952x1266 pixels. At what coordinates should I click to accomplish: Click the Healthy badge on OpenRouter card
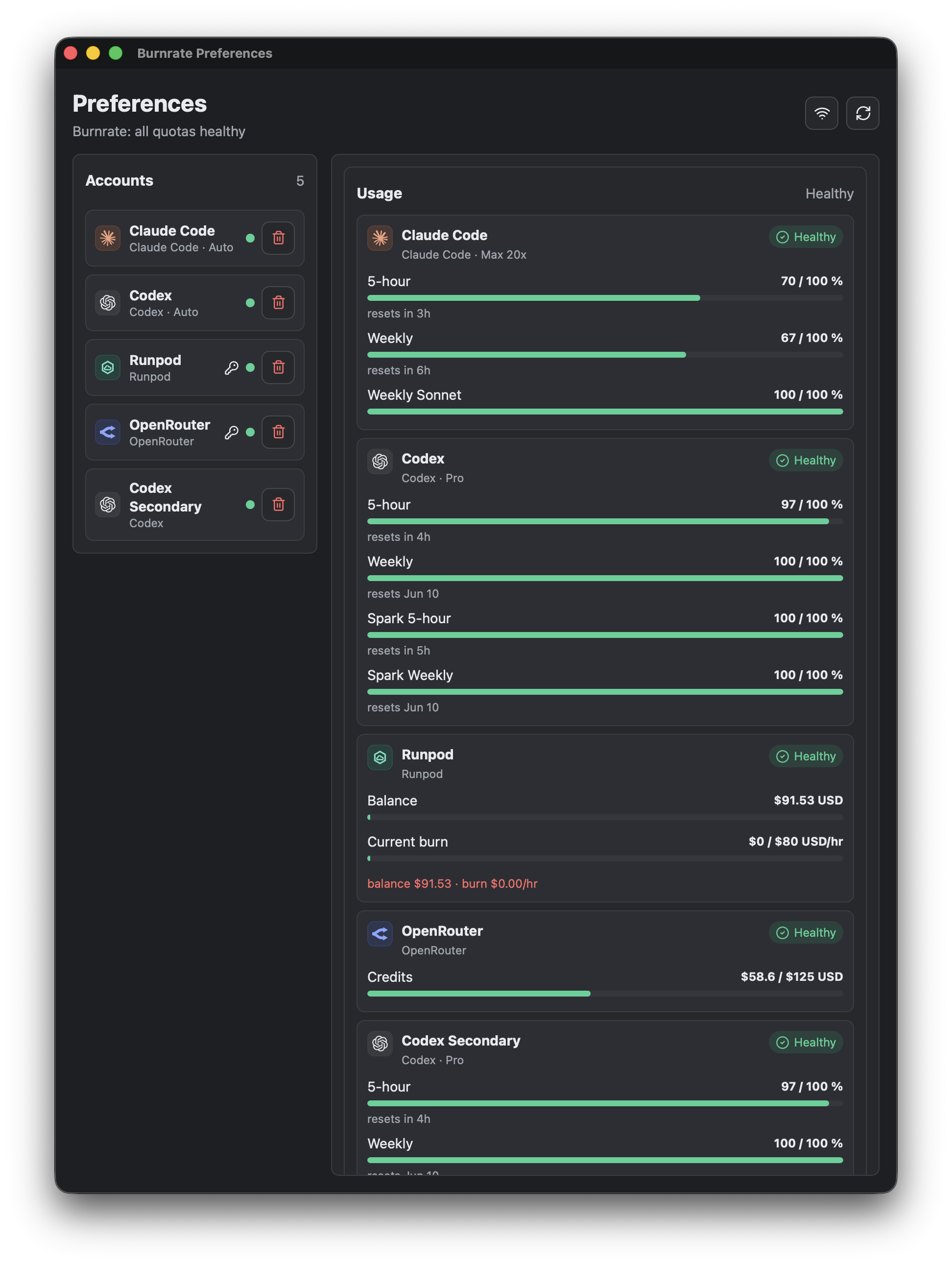(806, 933)
